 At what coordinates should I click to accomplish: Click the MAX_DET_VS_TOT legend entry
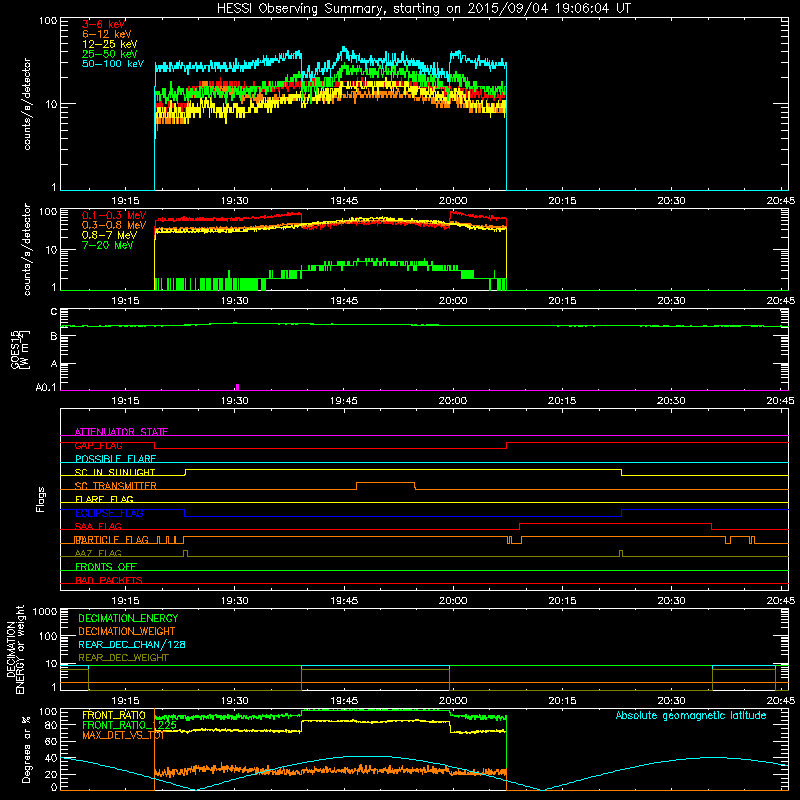tap(123, 735)
